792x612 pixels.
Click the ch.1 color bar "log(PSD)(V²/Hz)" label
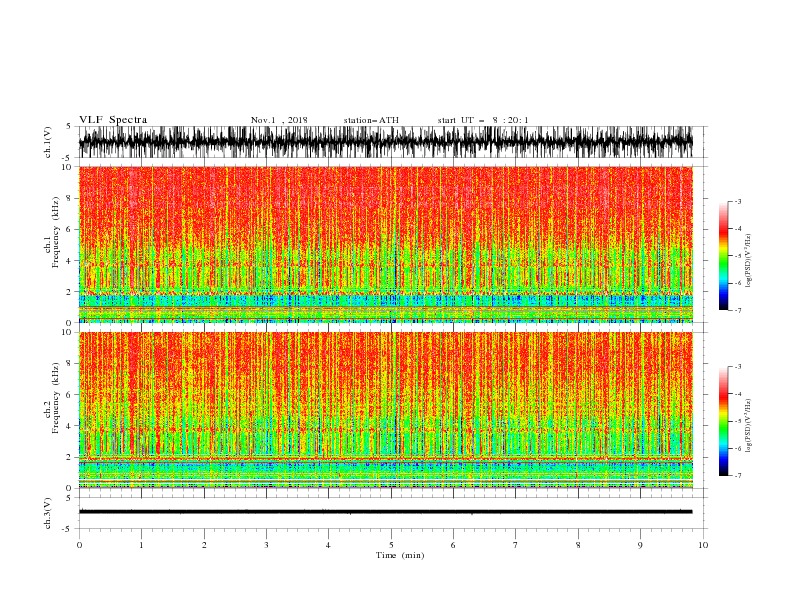click(x=749, y=261)
